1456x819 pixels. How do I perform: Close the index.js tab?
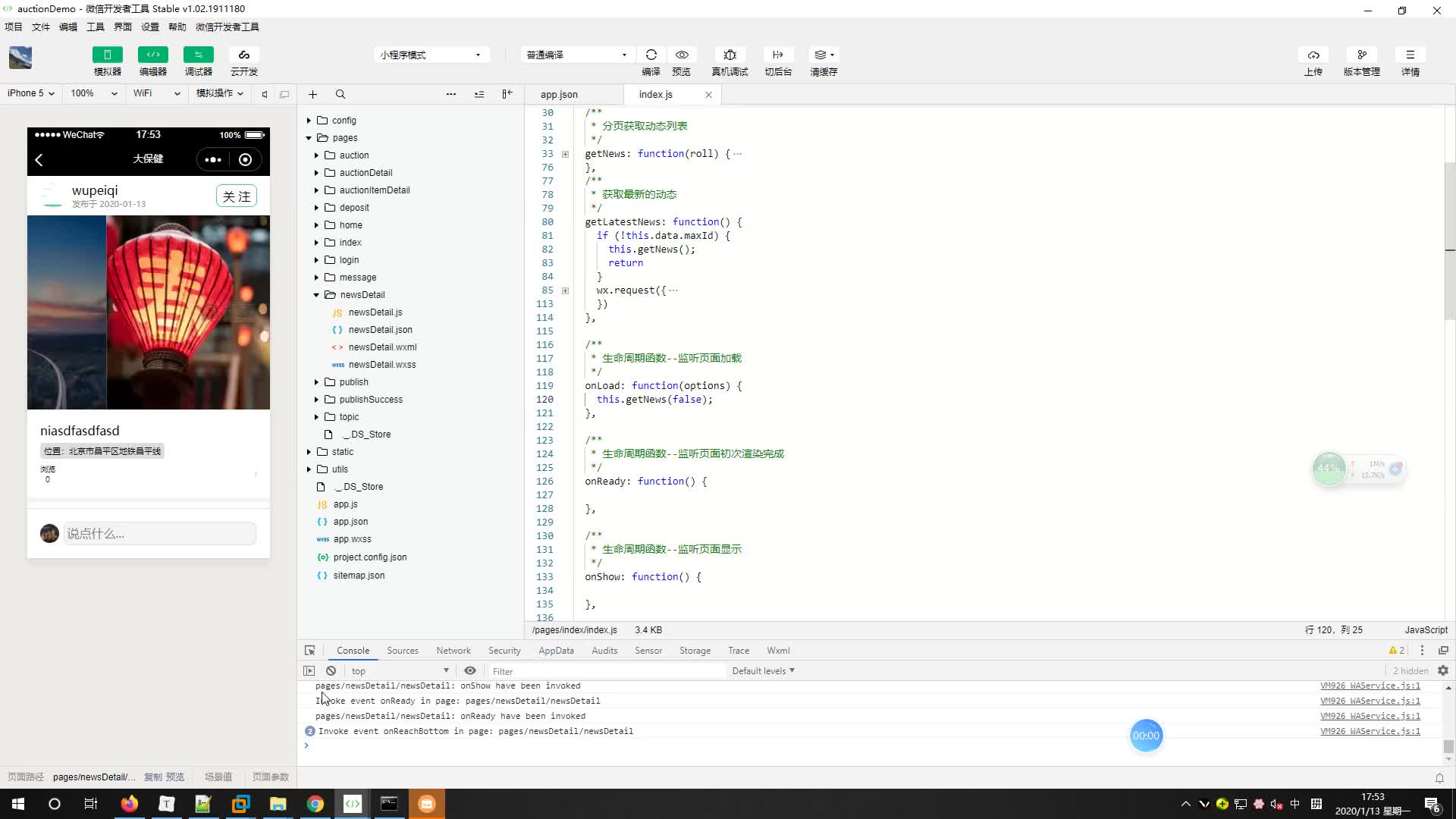708,95
